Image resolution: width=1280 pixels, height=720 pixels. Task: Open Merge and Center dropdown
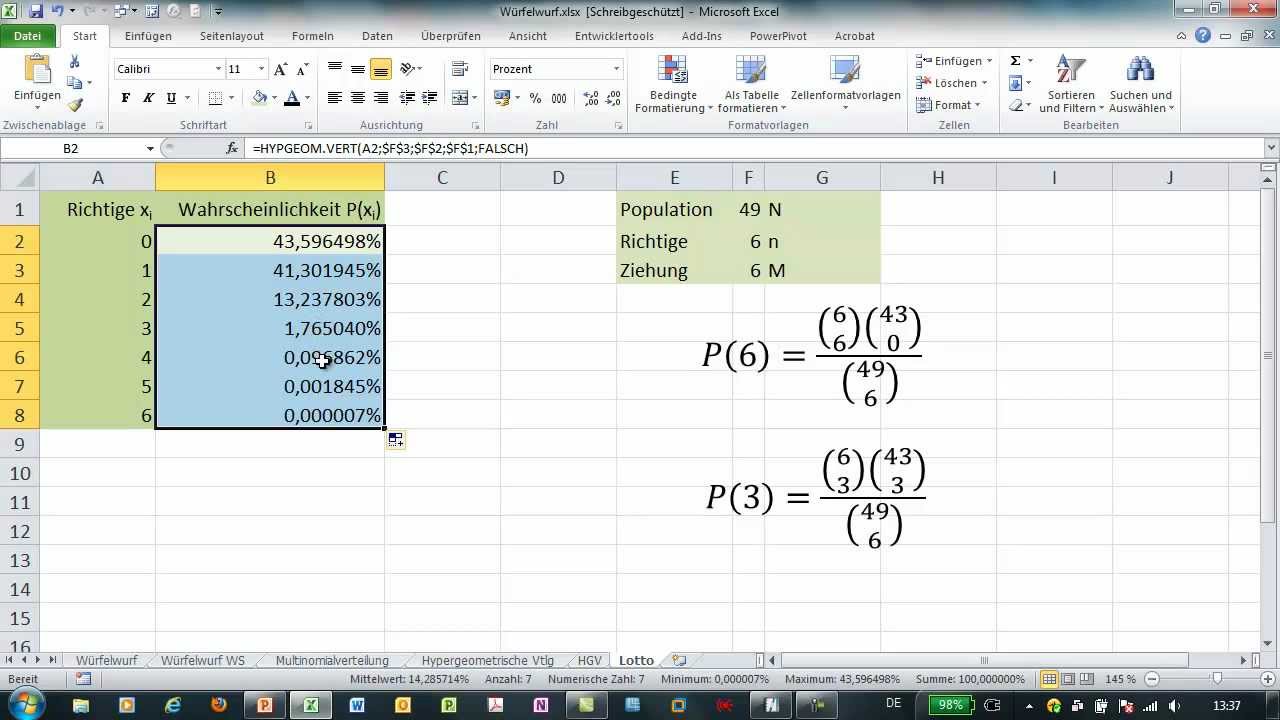[474, 98]
